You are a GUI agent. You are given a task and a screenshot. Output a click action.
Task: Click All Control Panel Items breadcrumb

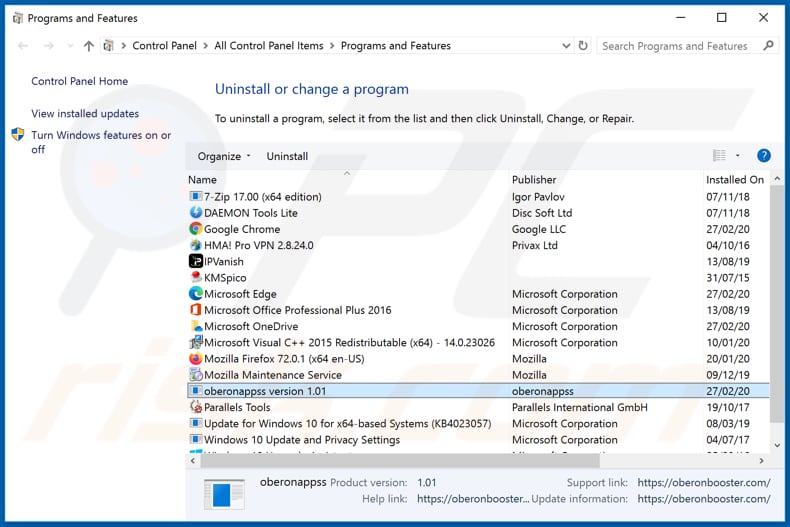click(269, 46)
